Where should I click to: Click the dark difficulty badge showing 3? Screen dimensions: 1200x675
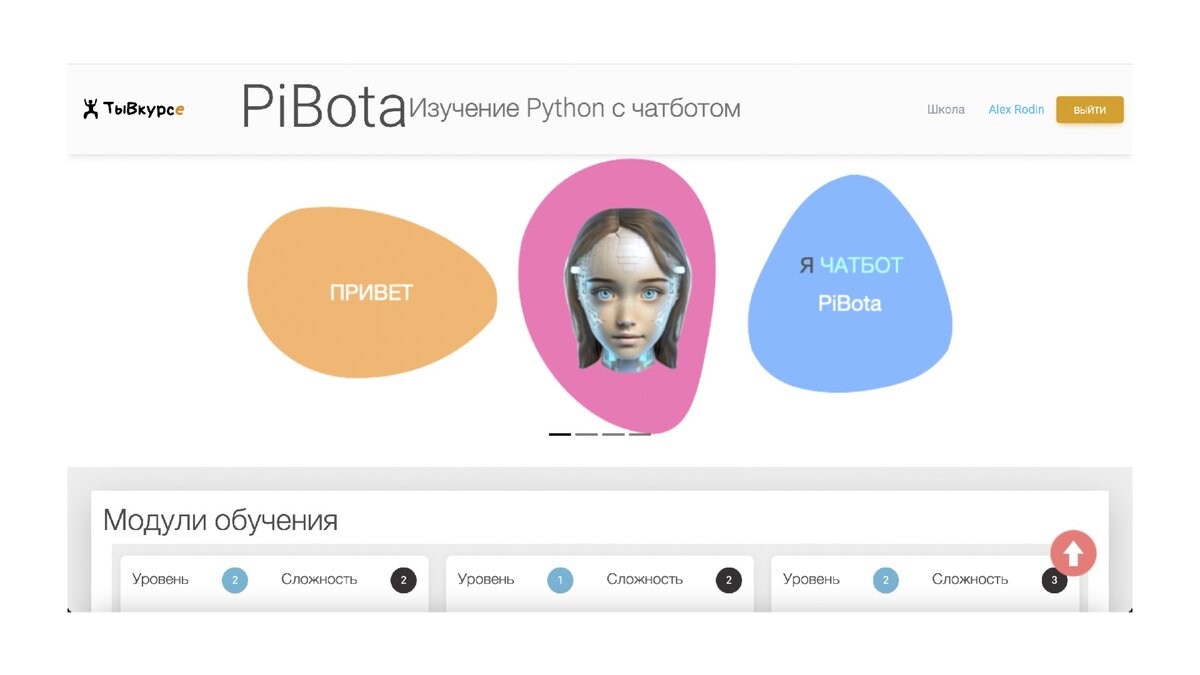[1054, 580]
